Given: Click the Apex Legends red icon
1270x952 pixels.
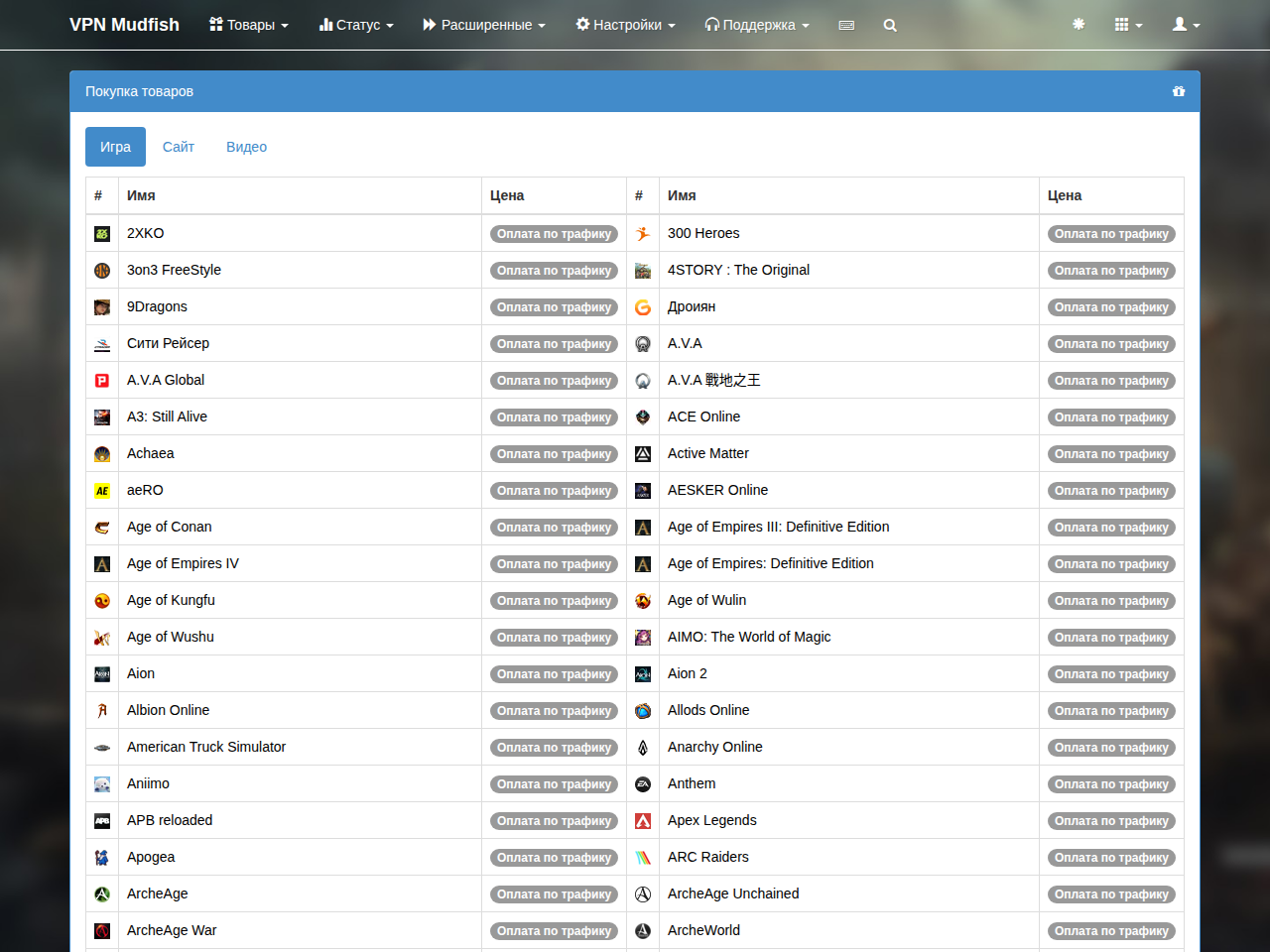Looking at the screenshot, I should click(x=643, y=821).
